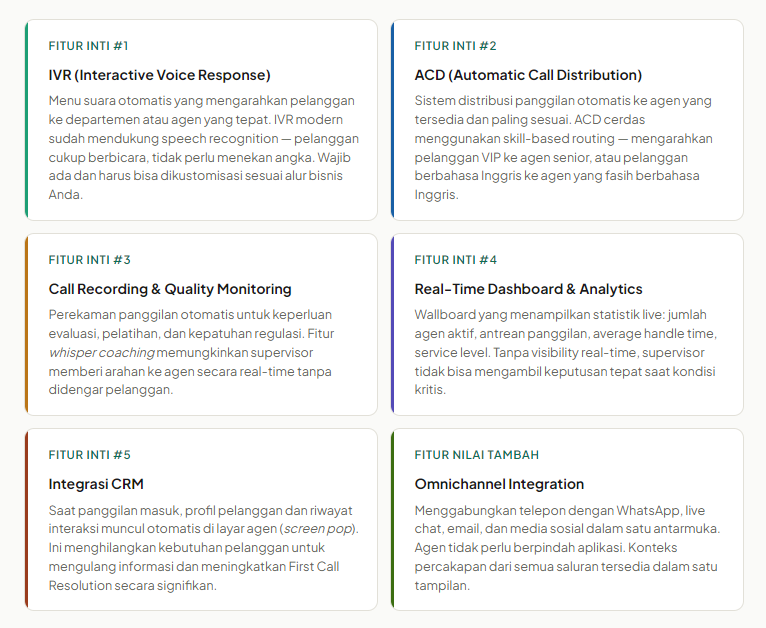766x628 pixels.
Task: Click the italic "whisper coaching" text
Action: coord(101,352)
